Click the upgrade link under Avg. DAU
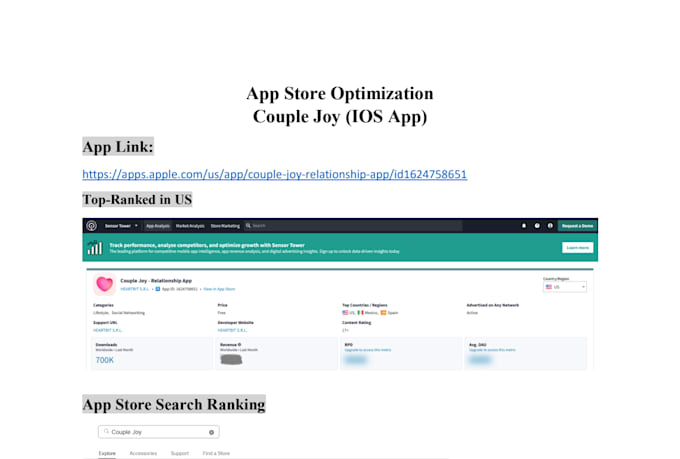 492,350
